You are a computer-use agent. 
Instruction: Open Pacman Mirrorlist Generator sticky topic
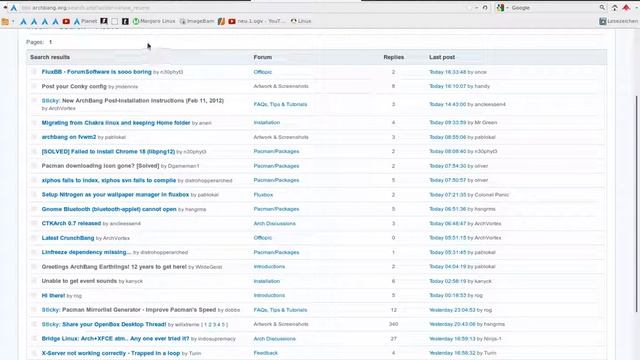coord(139,310)
